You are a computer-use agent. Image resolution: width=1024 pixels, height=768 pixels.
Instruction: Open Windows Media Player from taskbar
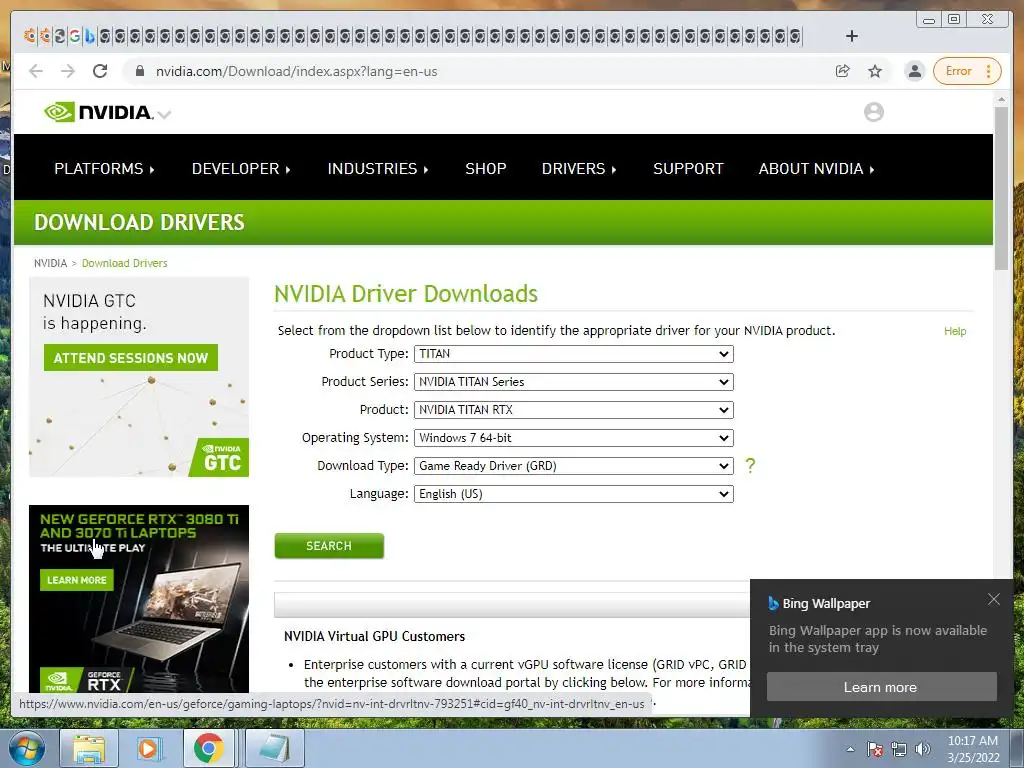[150, 748]
